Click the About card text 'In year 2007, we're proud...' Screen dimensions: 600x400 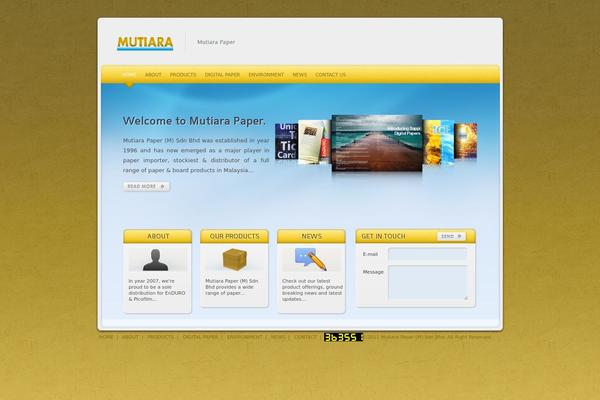pos(157,290)
